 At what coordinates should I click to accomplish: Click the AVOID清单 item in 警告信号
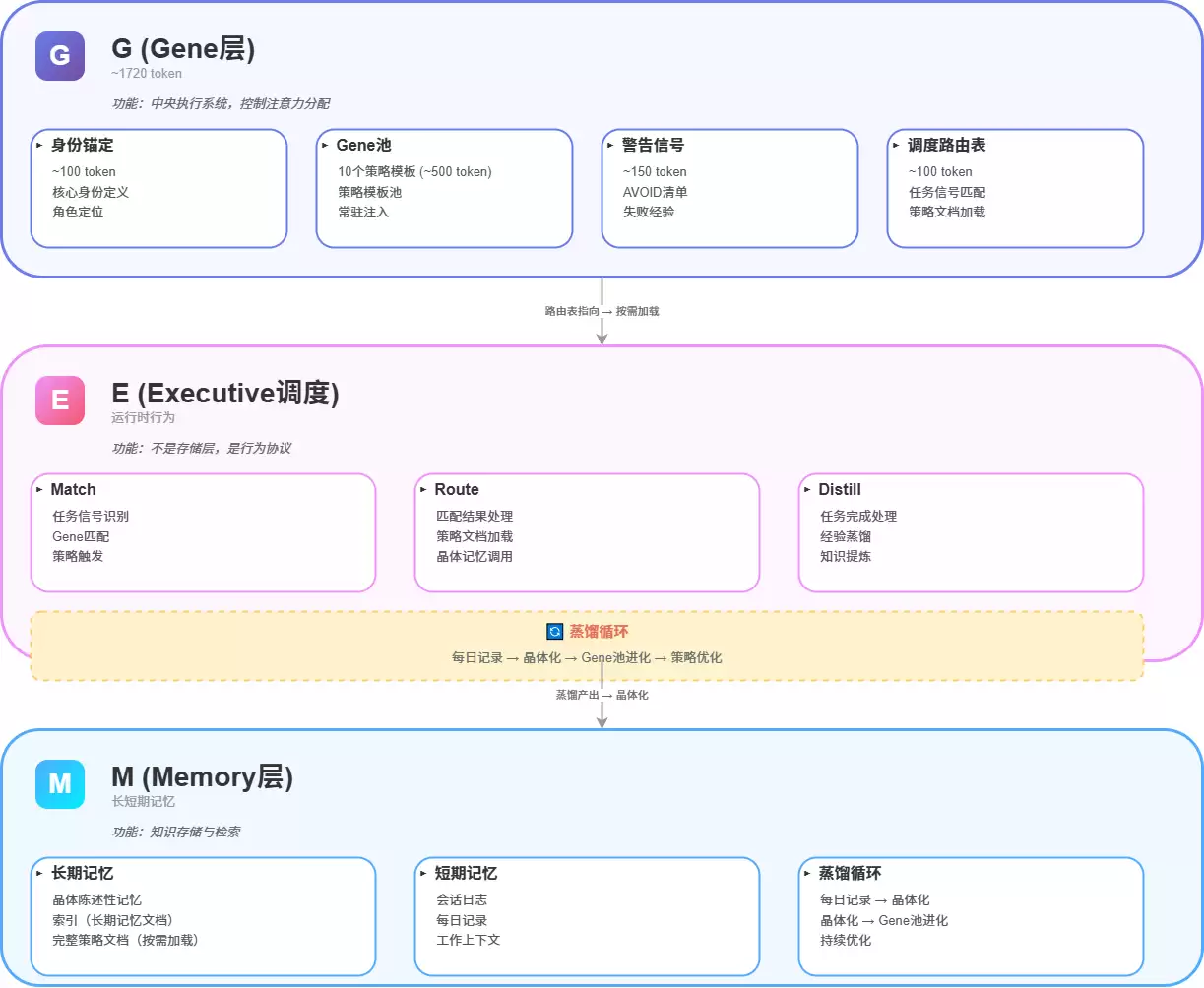(x=655, y=192)
